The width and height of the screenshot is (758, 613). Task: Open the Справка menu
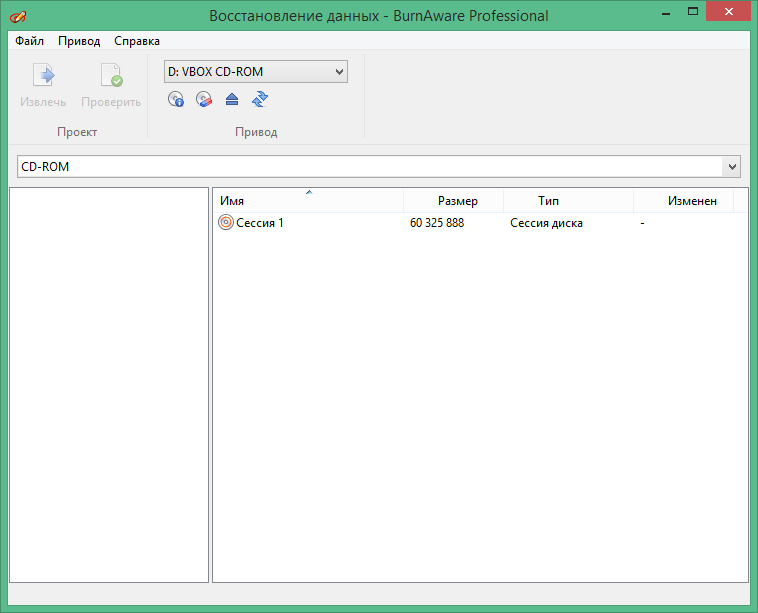pyautogui.click(x=137, y=41)
